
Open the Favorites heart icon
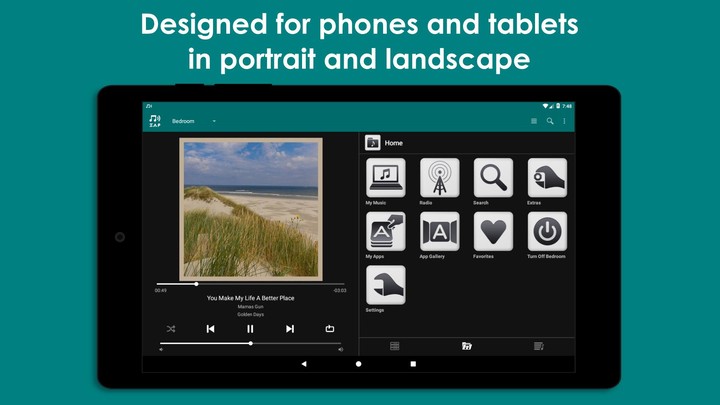tap(493, 231)
